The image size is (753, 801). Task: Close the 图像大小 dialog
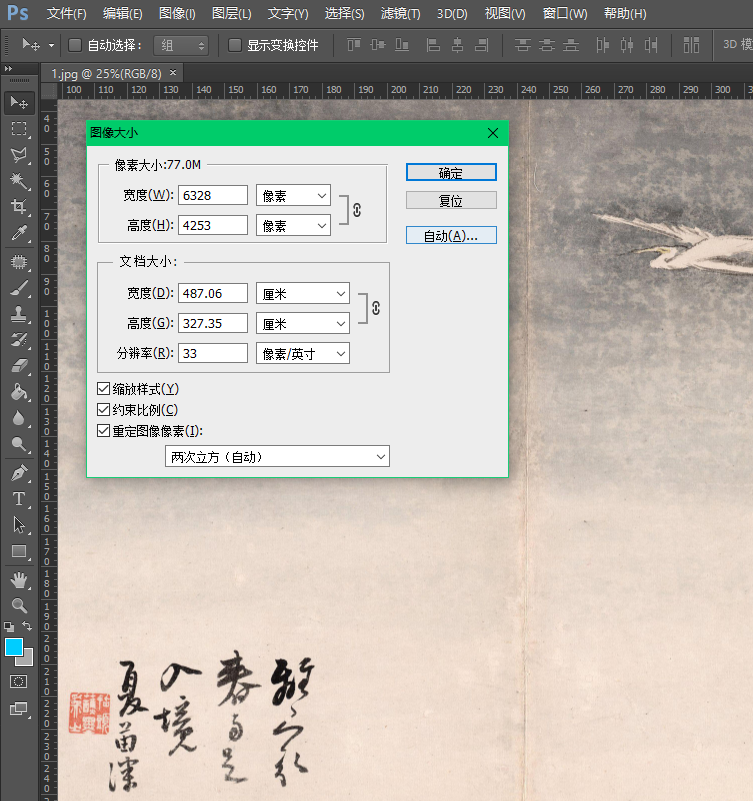pyautogui.click(x=493, y=133)
